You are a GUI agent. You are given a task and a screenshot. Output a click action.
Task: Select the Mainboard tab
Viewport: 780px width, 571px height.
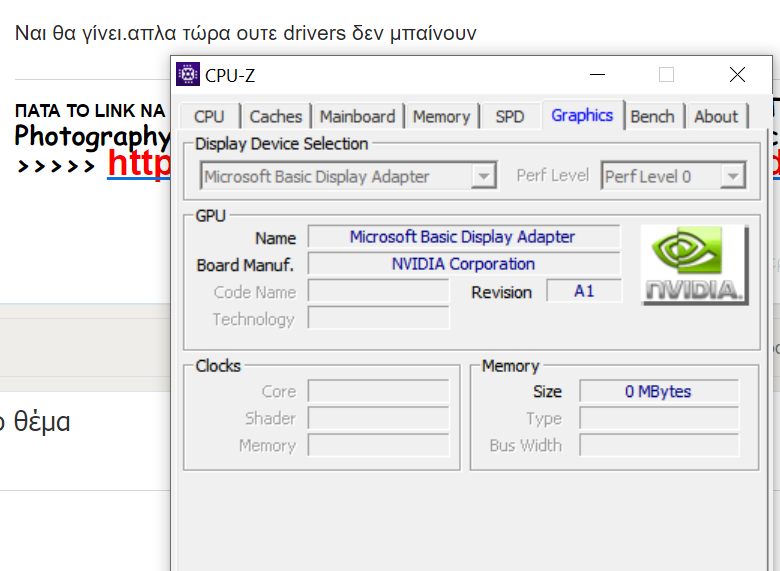(x=357, y=116)
